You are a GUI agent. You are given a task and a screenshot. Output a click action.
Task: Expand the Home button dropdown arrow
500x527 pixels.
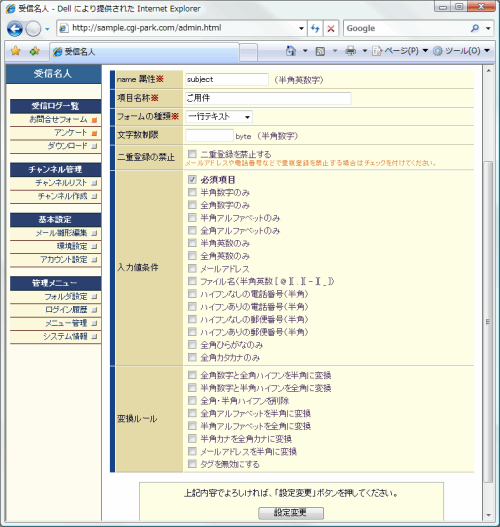pyautogui.click(x=305, y=51)
